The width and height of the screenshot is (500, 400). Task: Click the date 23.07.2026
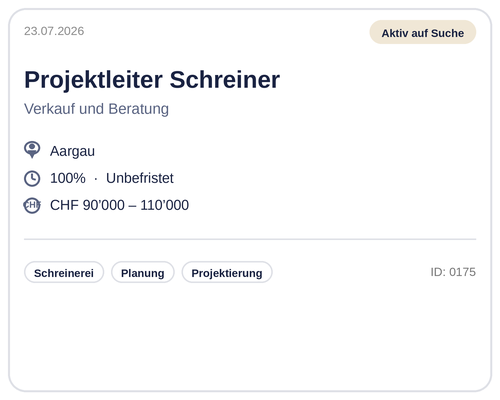[54, 31]
